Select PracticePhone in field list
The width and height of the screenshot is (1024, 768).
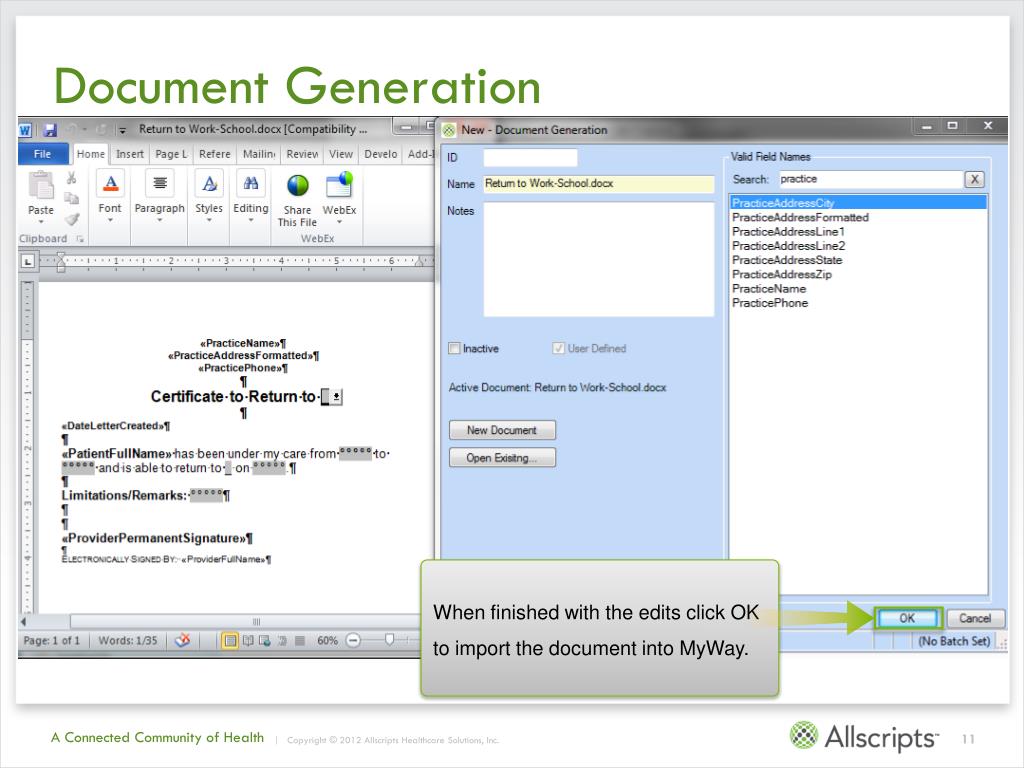(858, 303)
